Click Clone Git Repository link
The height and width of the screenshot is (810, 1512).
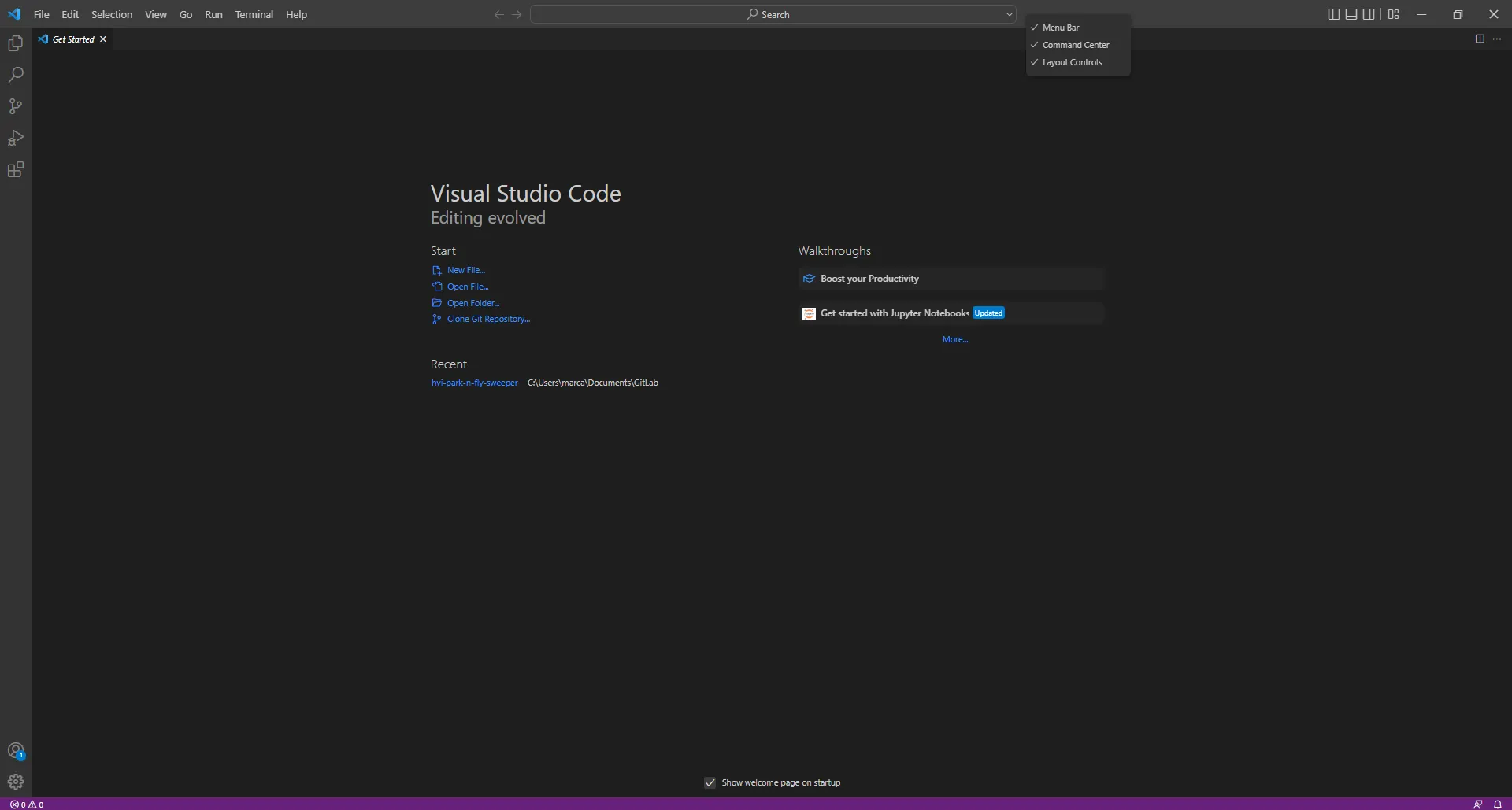(x=487, y=319)
